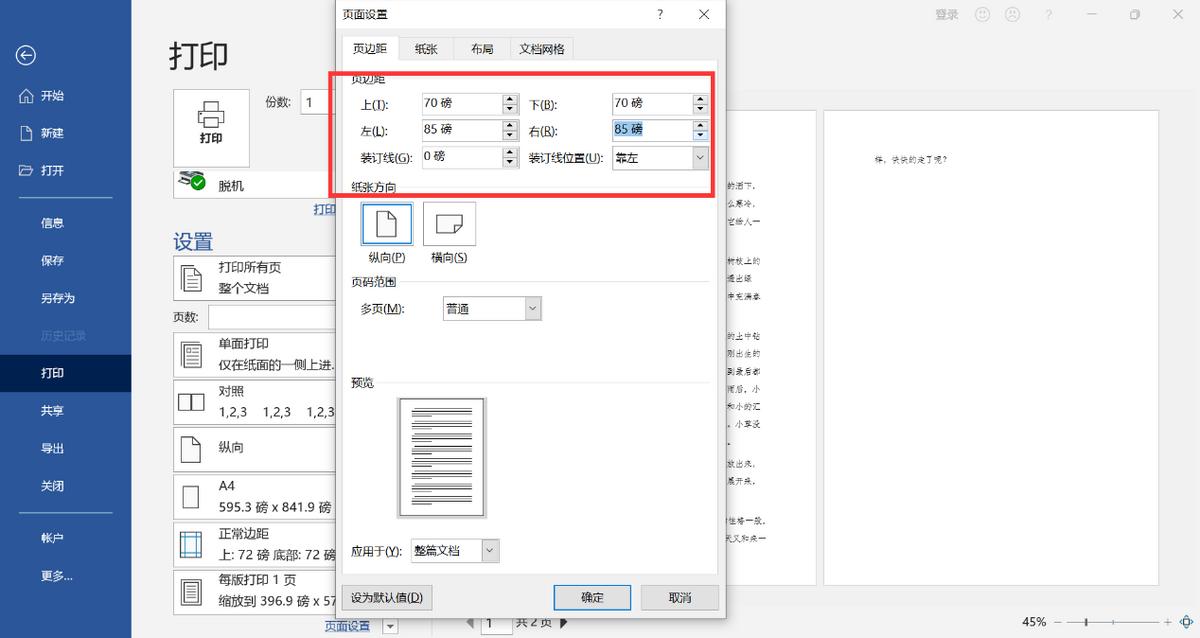Switch to the 纸张 (Paper) tab

pyautogui.click(x=426, y=47)
